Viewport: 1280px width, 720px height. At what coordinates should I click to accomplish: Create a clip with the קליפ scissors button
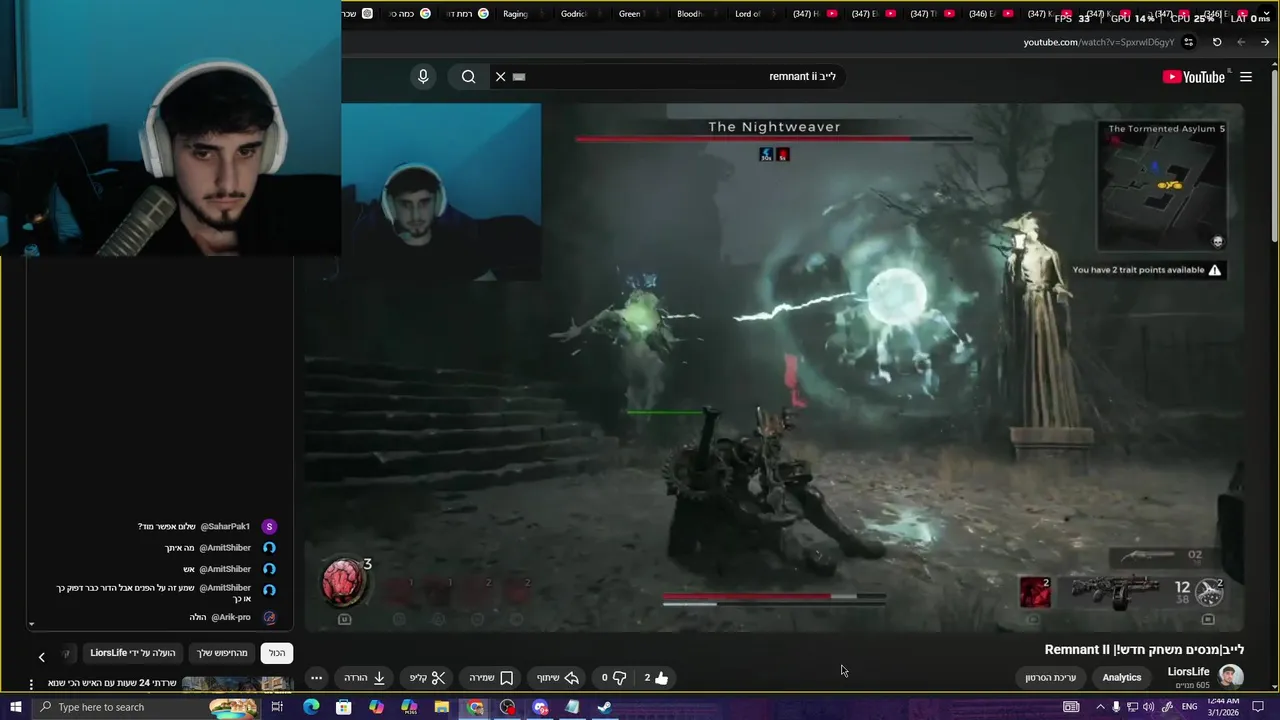coord(427,677)
